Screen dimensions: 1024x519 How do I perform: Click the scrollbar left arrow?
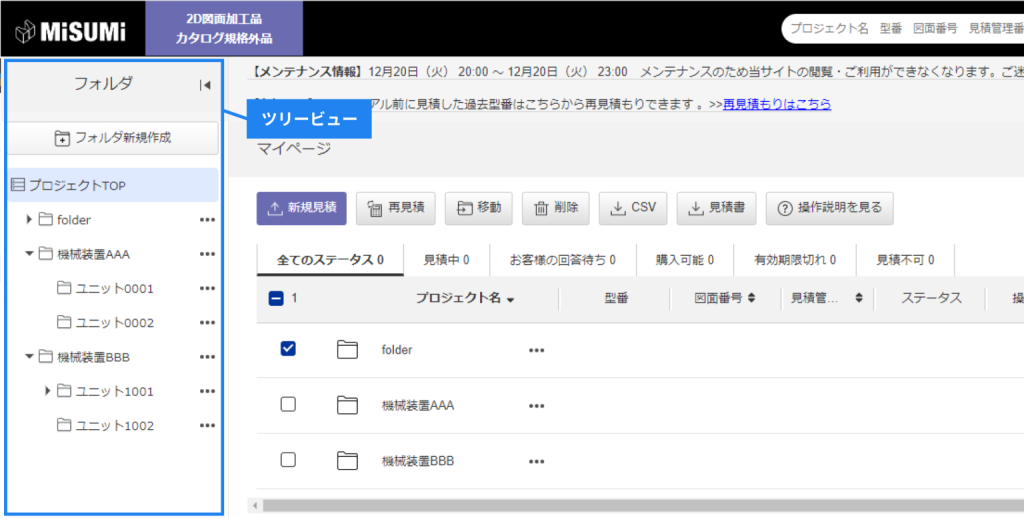click(255, 506)
